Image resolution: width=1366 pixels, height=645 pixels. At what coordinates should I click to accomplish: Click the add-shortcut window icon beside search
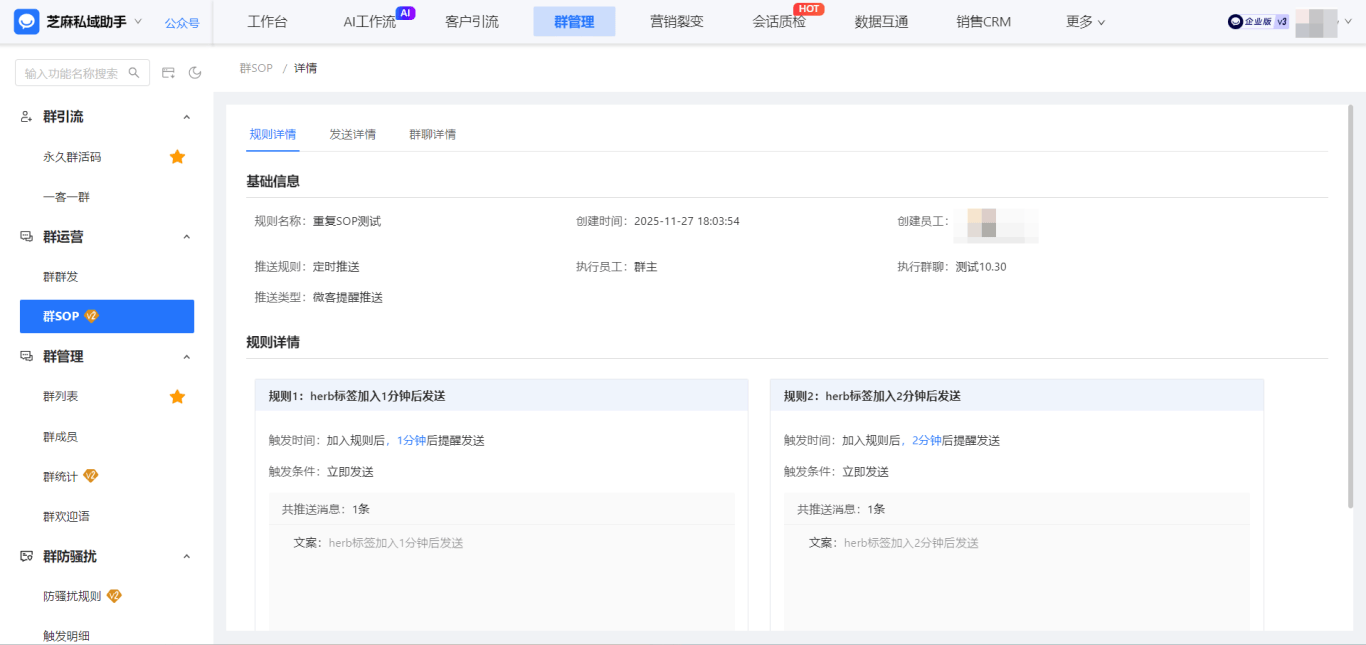pyautogui.click(x=168, y=73)
